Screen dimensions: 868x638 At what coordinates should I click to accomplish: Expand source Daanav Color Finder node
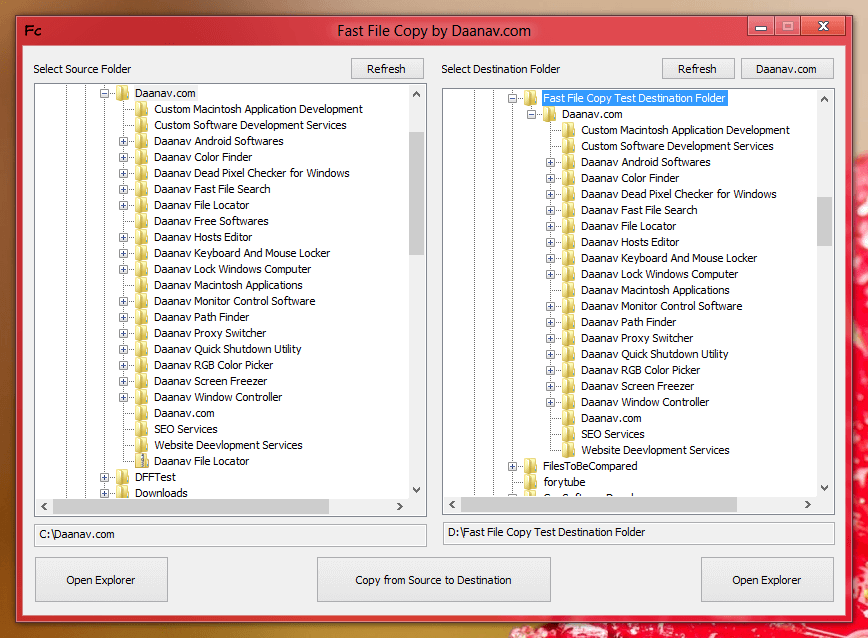tap(123, 158)
